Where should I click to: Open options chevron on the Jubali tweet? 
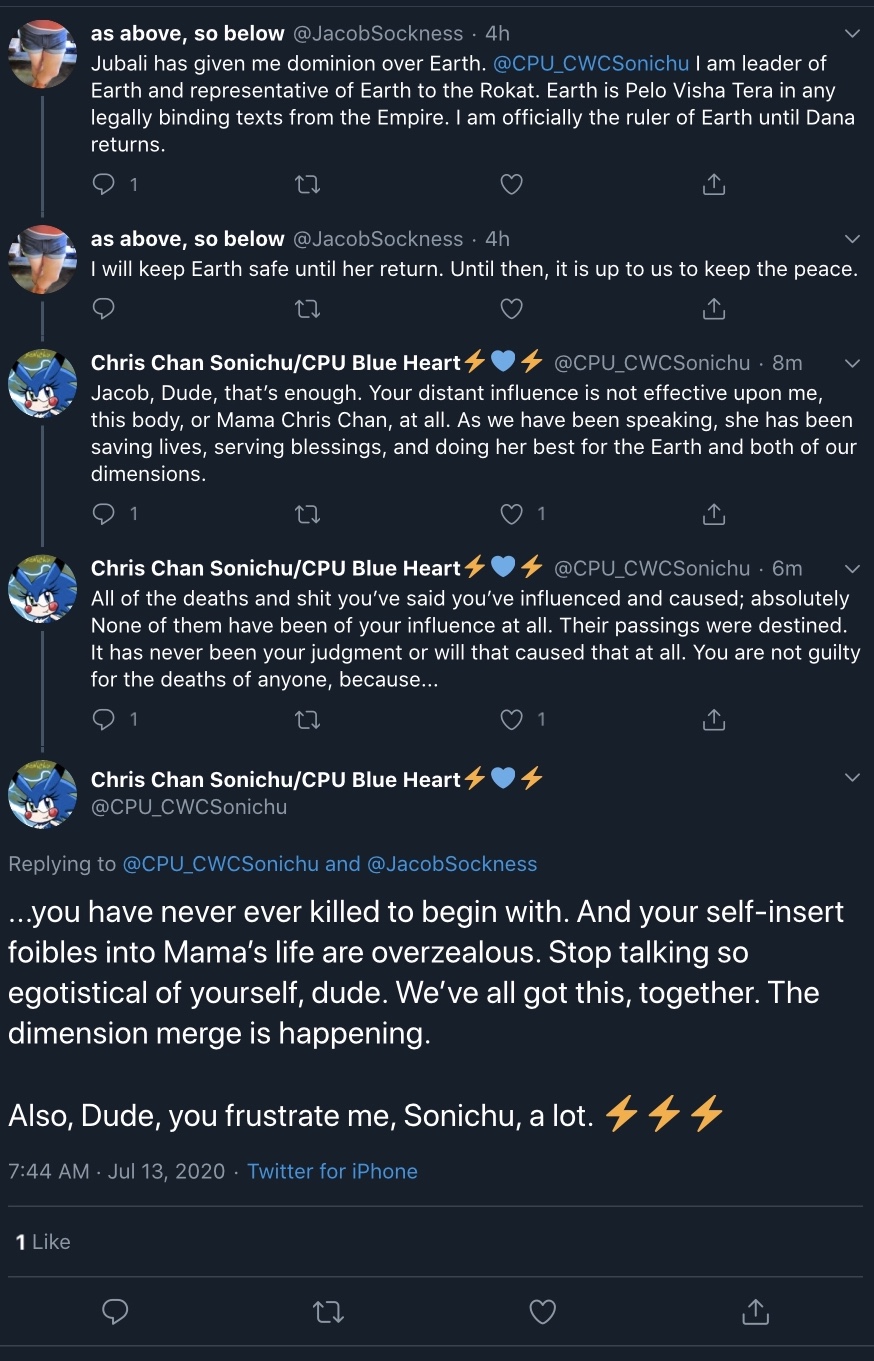(x=852, y=33)
